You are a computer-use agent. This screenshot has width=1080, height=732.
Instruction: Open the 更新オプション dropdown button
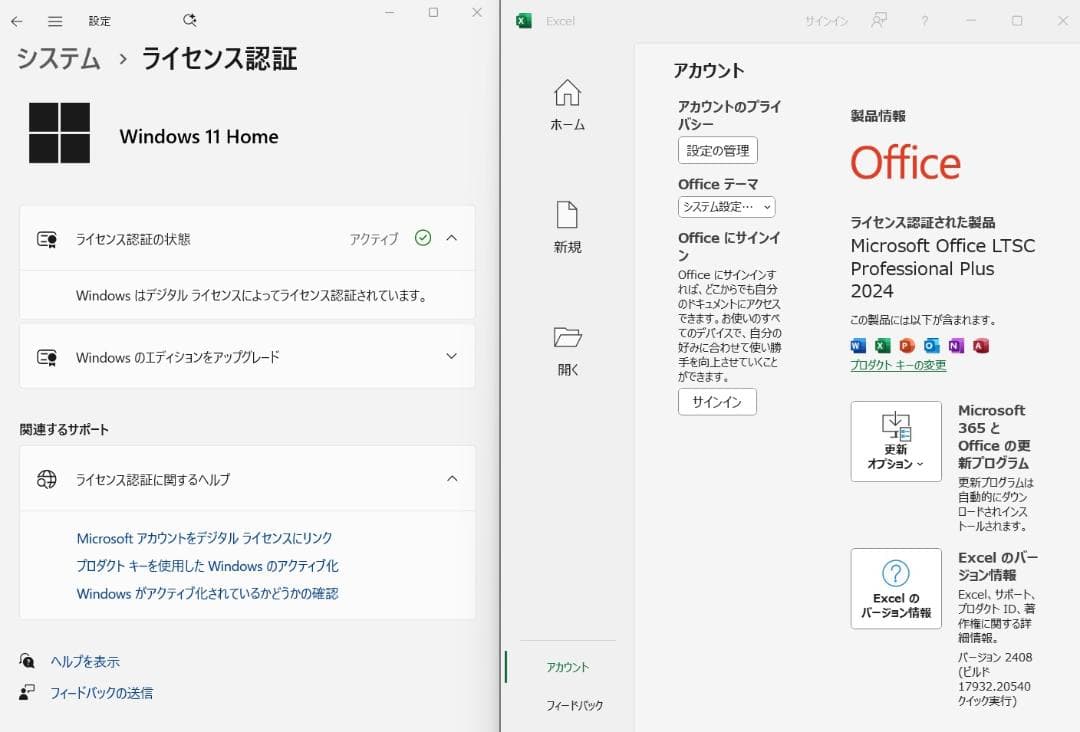pyautogui.click(x=895, y=441)
